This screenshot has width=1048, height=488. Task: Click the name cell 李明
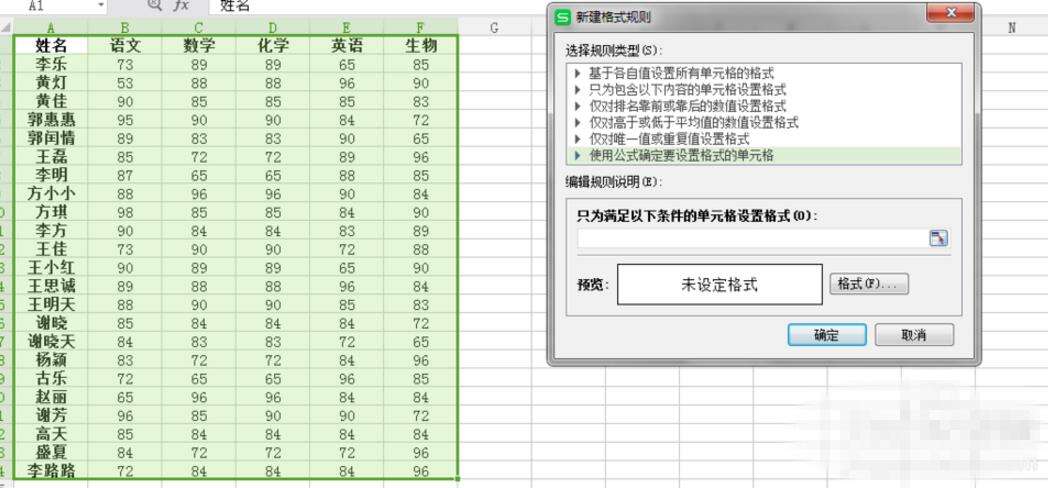click(x=51, y=175)
